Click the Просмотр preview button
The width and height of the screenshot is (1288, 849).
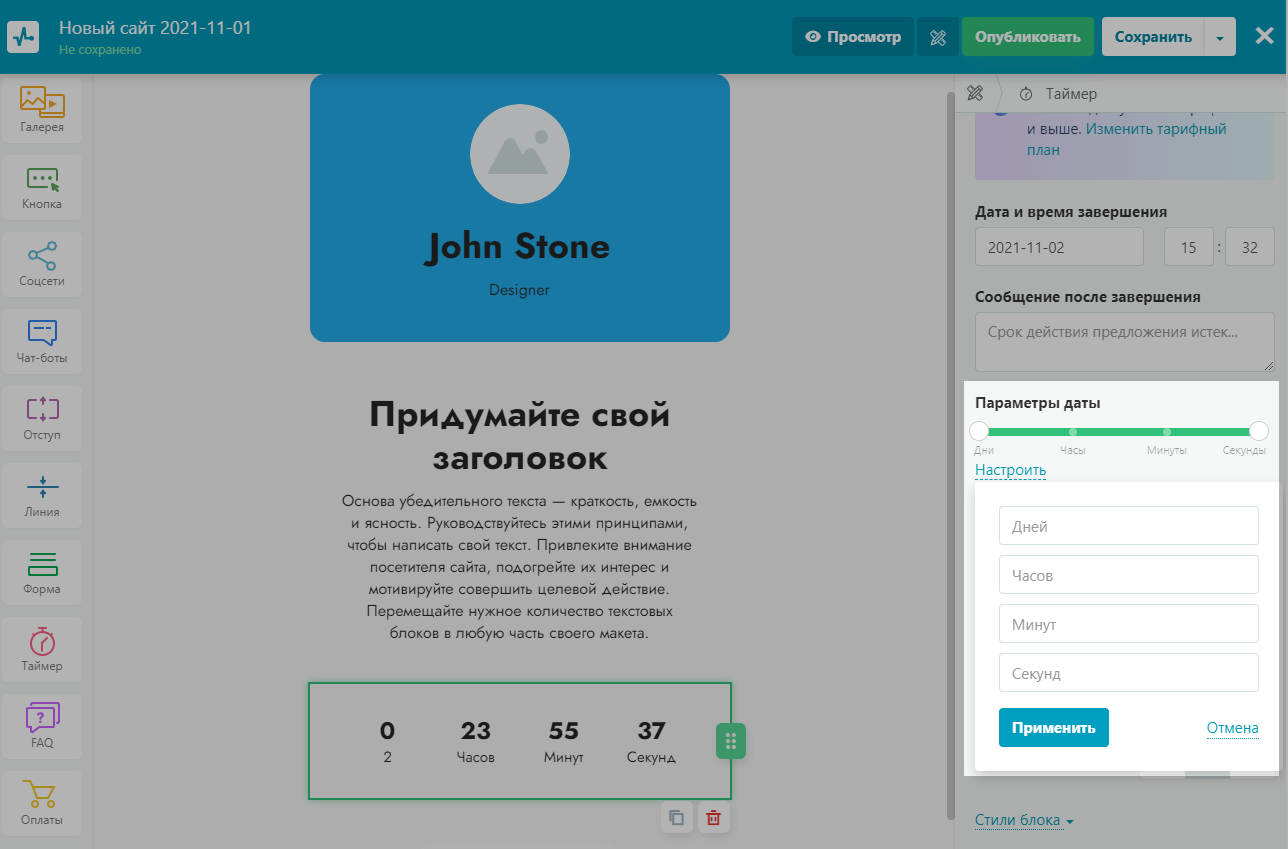853,37
